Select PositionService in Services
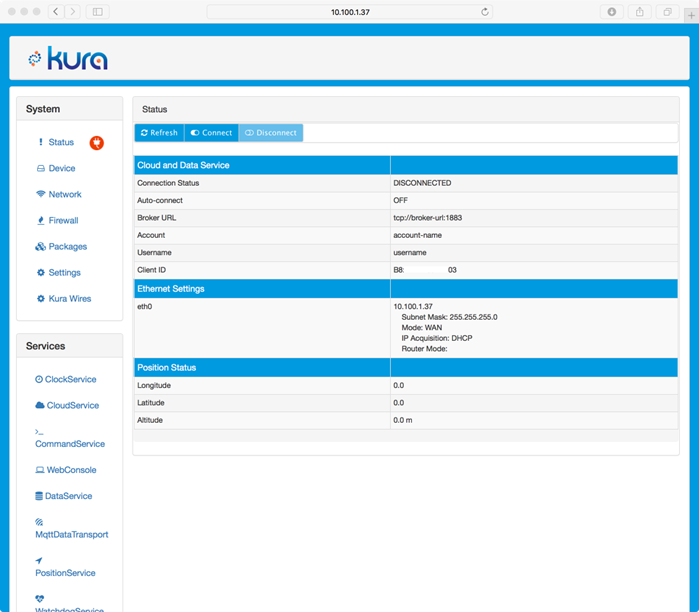The width and height of the screenshot is (699, 612). (x=65, y=573)
